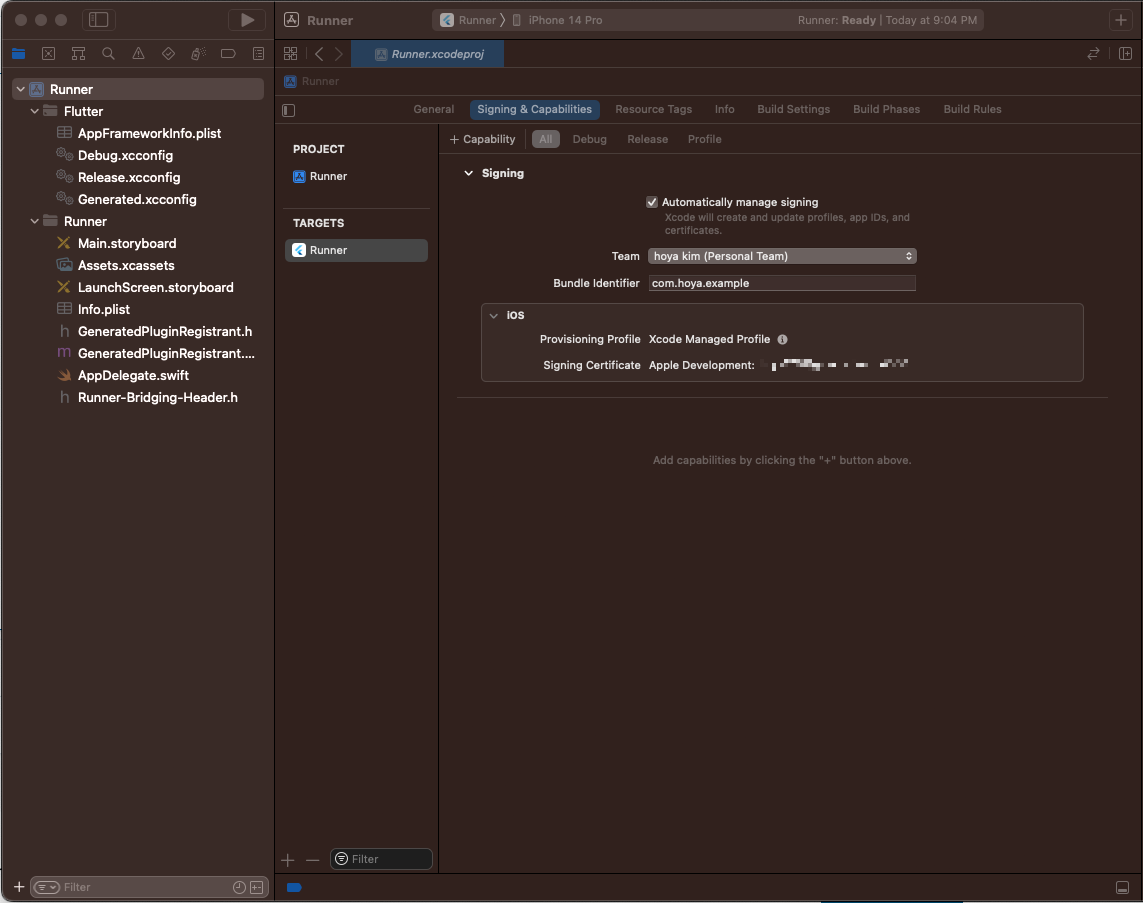The height and width of the screenshot is (903, 1143).
Task: Open the Info tab
Action: [725, 109]
